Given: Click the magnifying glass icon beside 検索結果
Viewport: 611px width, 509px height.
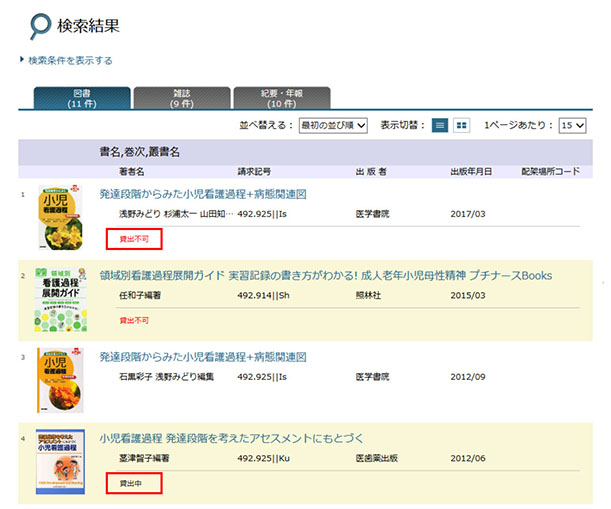Looking at the screenshot, I should (39, 24).
